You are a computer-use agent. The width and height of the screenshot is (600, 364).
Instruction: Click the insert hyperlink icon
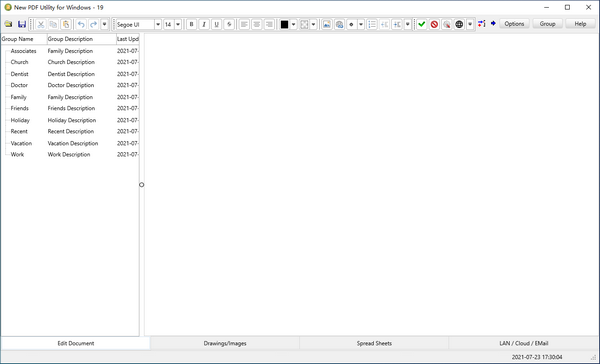339,24
